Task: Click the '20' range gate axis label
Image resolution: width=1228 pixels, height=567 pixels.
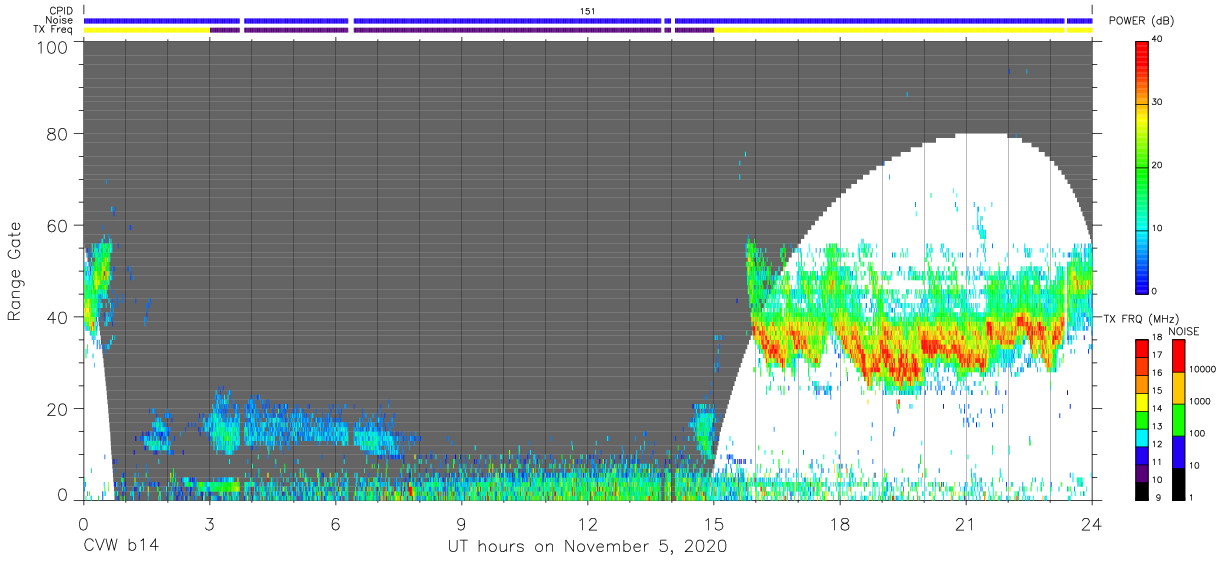Action: click(58, 409)
